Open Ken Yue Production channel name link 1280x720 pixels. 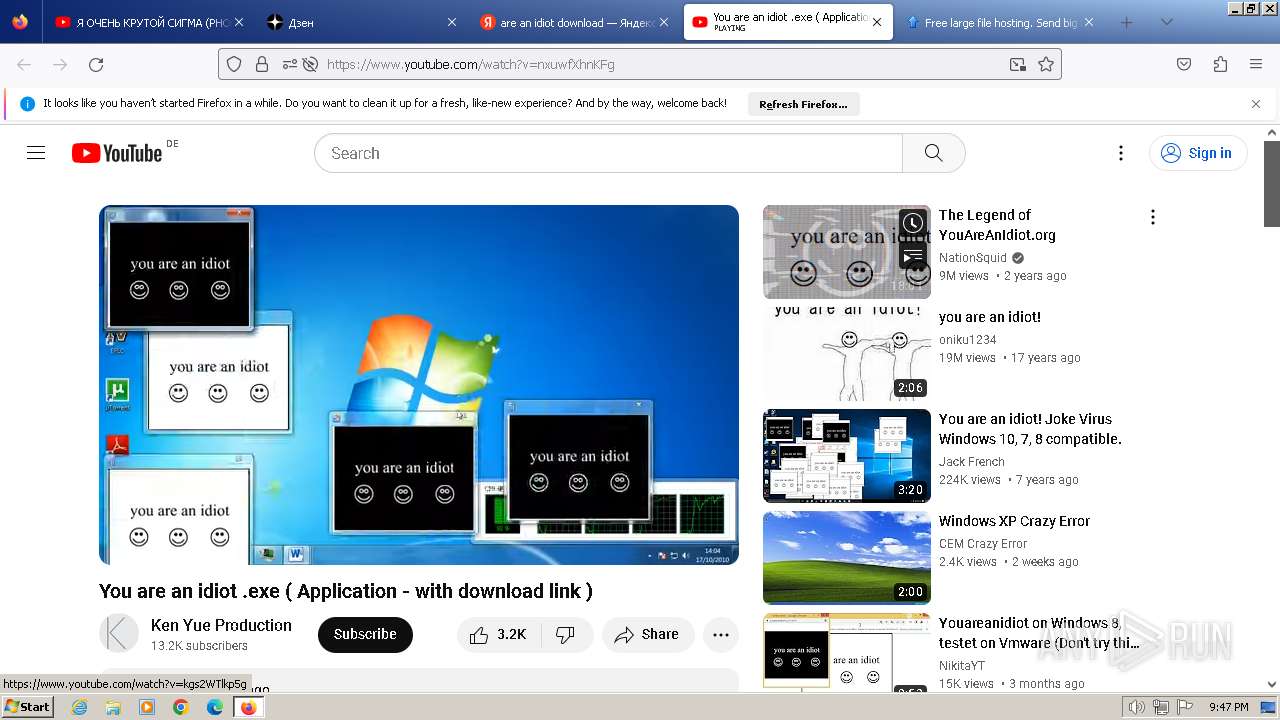point(221,625)
